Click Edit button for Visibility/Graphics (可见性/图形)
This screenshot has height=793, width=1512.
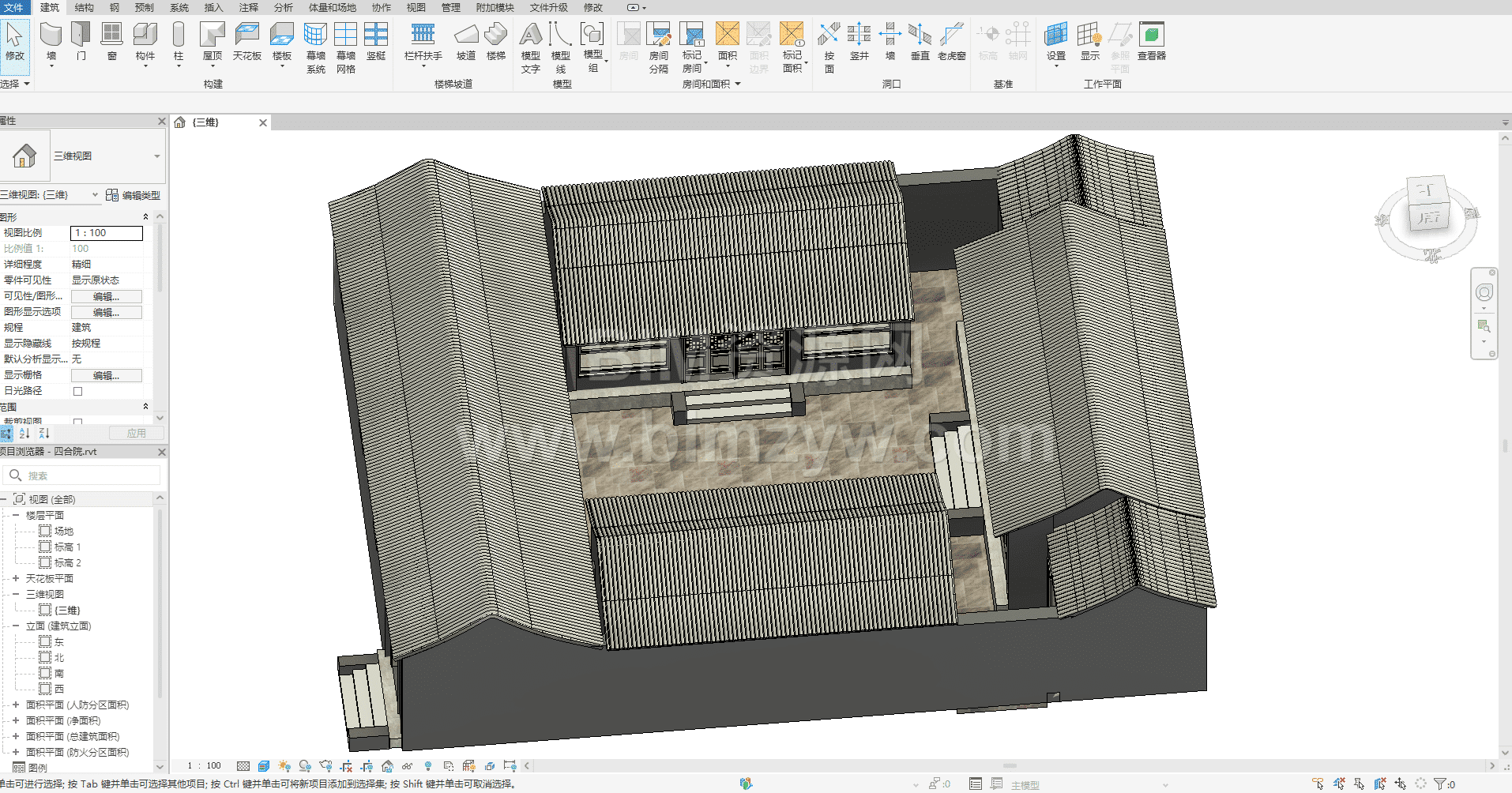pos(107,296)
